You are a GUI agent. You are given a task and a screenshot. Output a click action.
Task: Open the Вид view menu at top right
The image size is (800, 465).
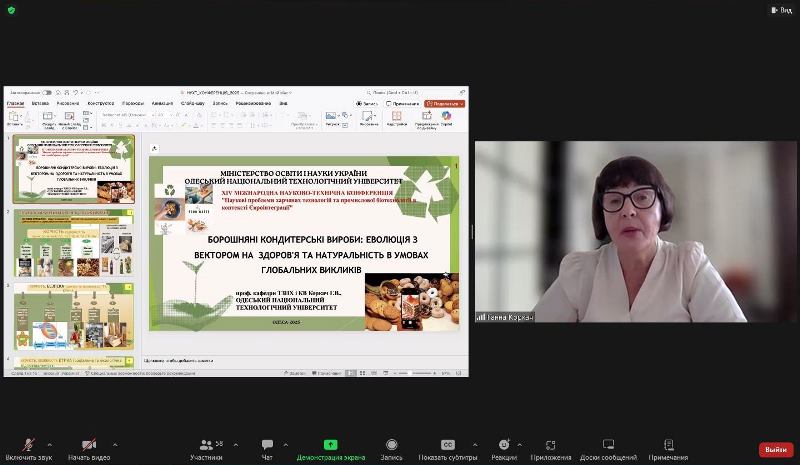tap(780, 9)
